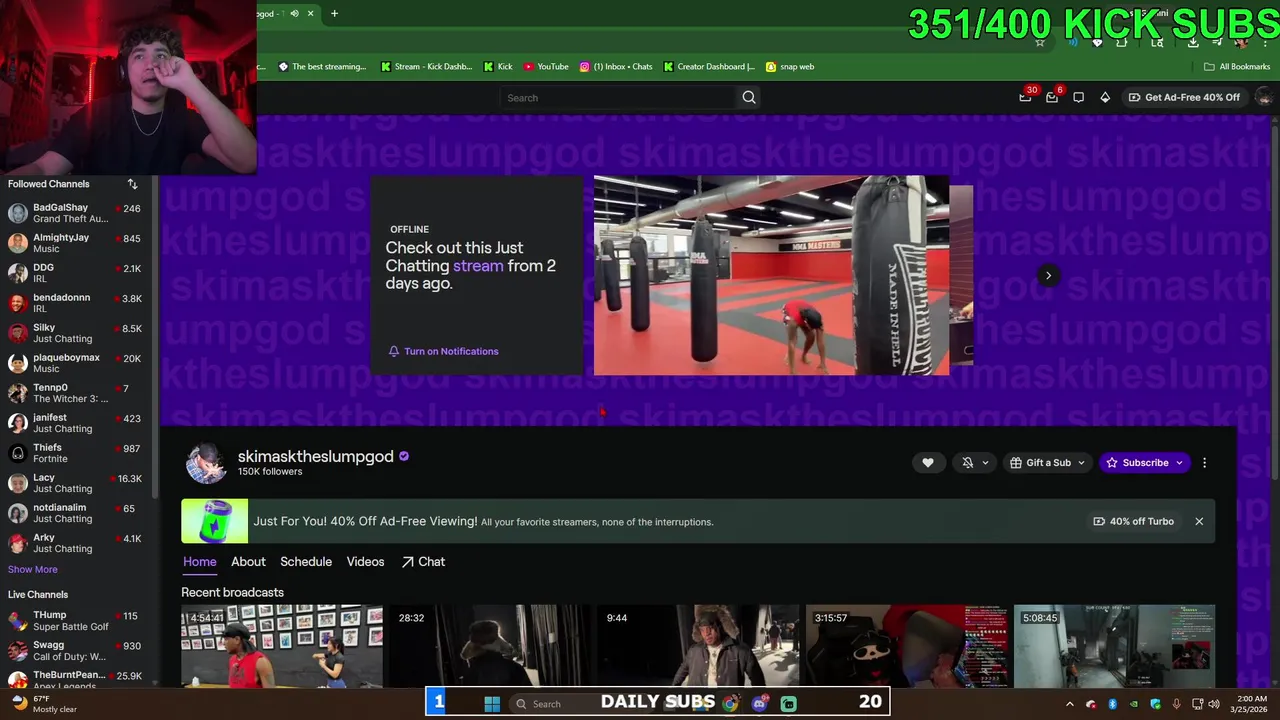
Task: Open the notifications icon showing 30
Action: coord(1026,96)
